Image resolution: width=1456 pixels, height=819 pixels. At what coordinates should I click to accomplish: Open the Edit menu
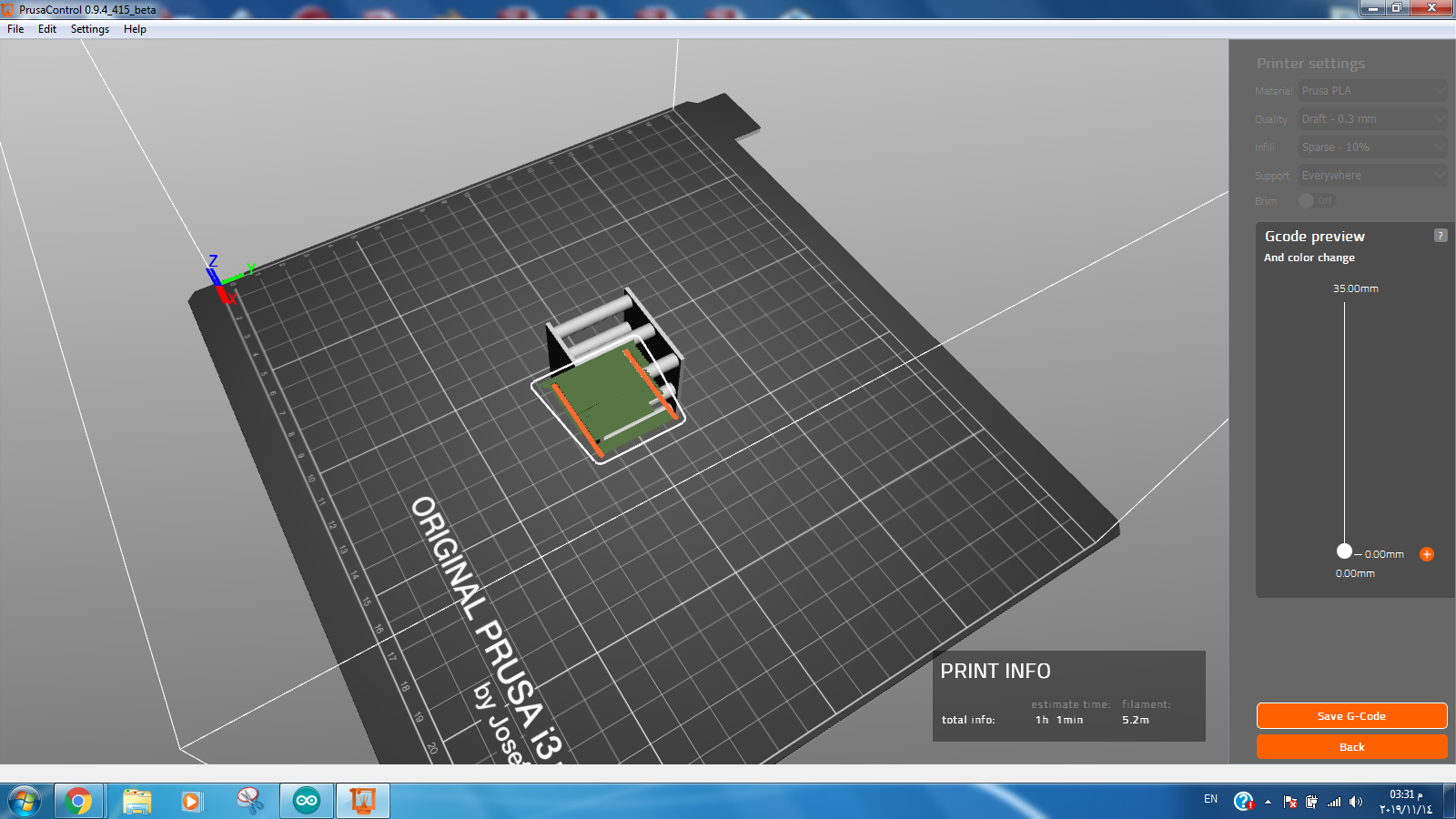point(47,29)
